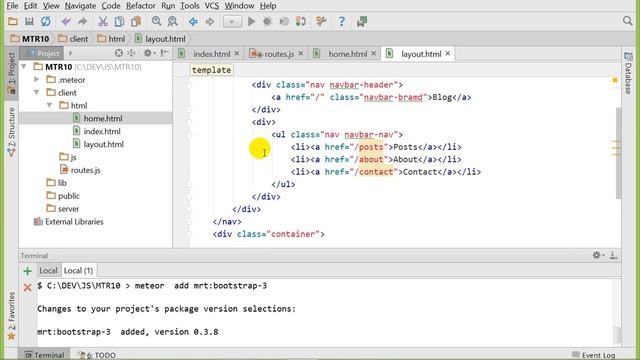The width and height of the screenshot is (640, 360).
Task: Close the terminal session with red X
Action: click(27, 288)
